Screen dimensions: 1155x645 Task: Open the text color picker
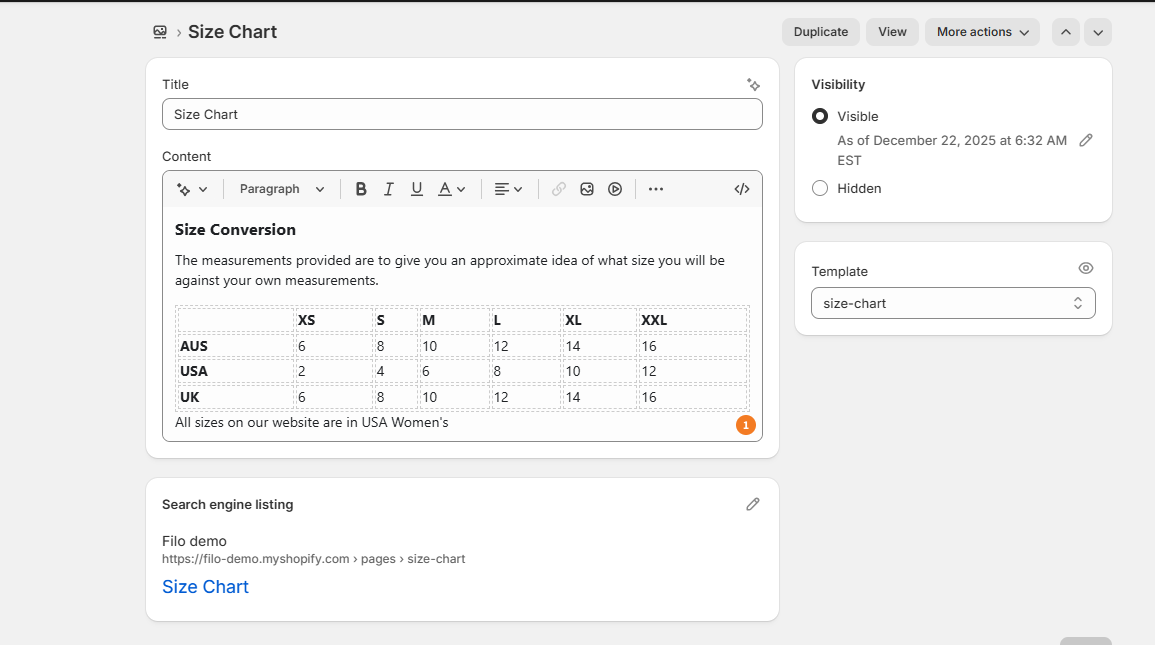click(452, 189)
